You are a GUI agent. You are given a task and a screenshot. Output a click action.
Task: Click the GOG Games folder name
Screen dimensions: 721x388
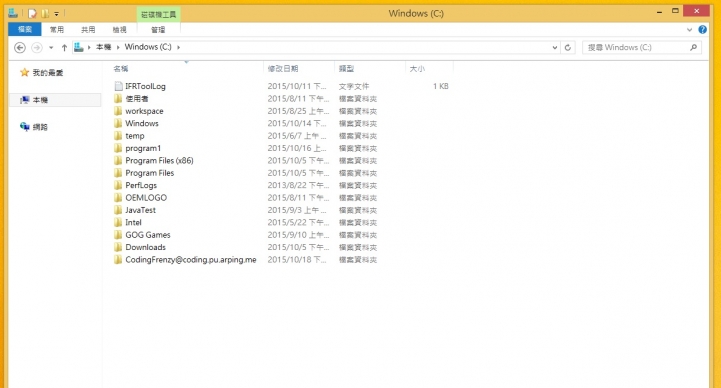[x=148, y=235]
